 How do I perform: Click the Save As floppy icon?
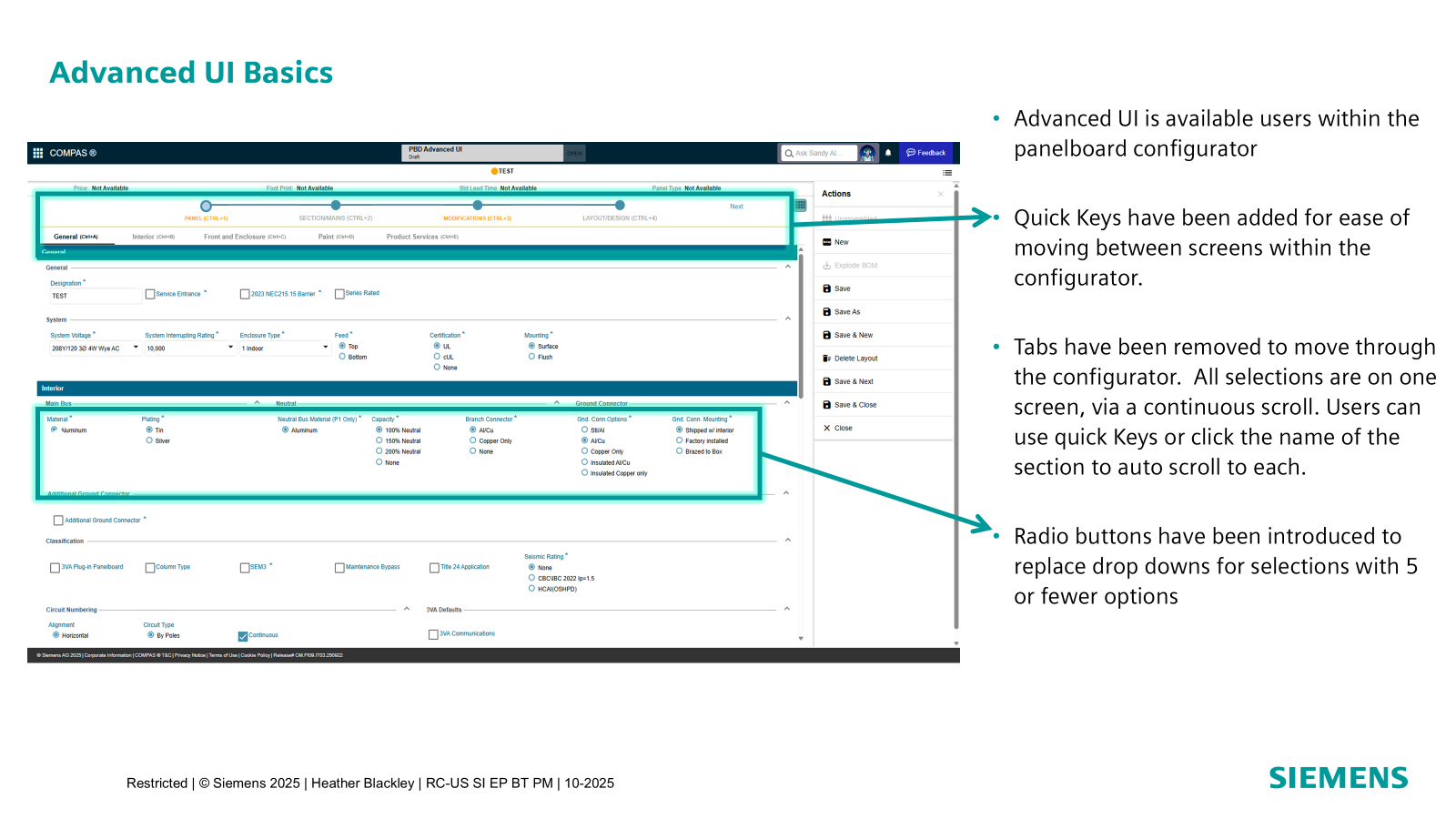826,312
